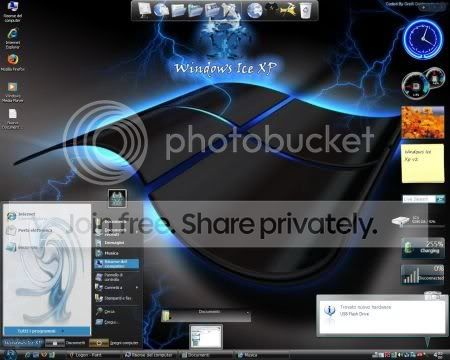Open Musica in the start menu

(x=117, y=253)
